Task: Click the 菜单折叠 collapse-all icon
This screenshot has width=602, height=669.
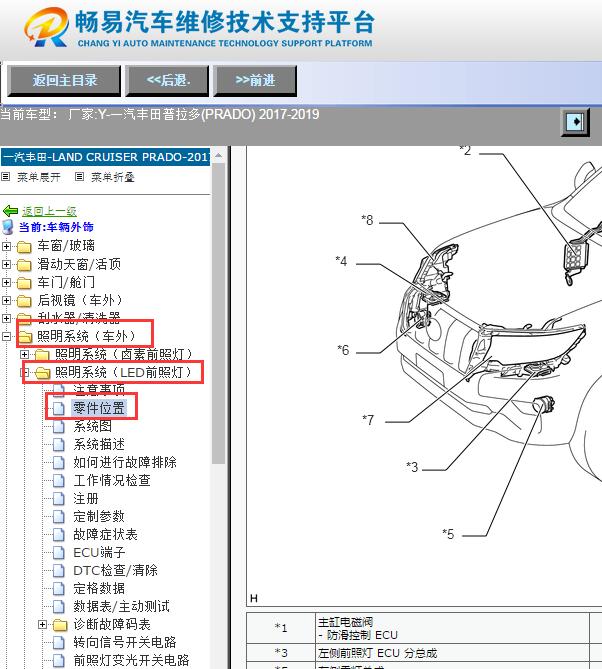Action: (79, 176)
